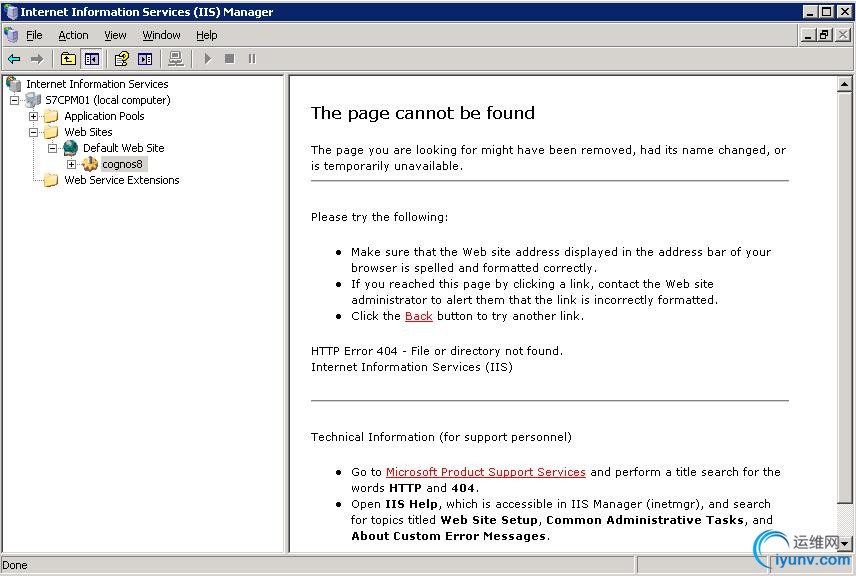Open the Window menu
Screen dimensions: 856x576
[161, 35]
